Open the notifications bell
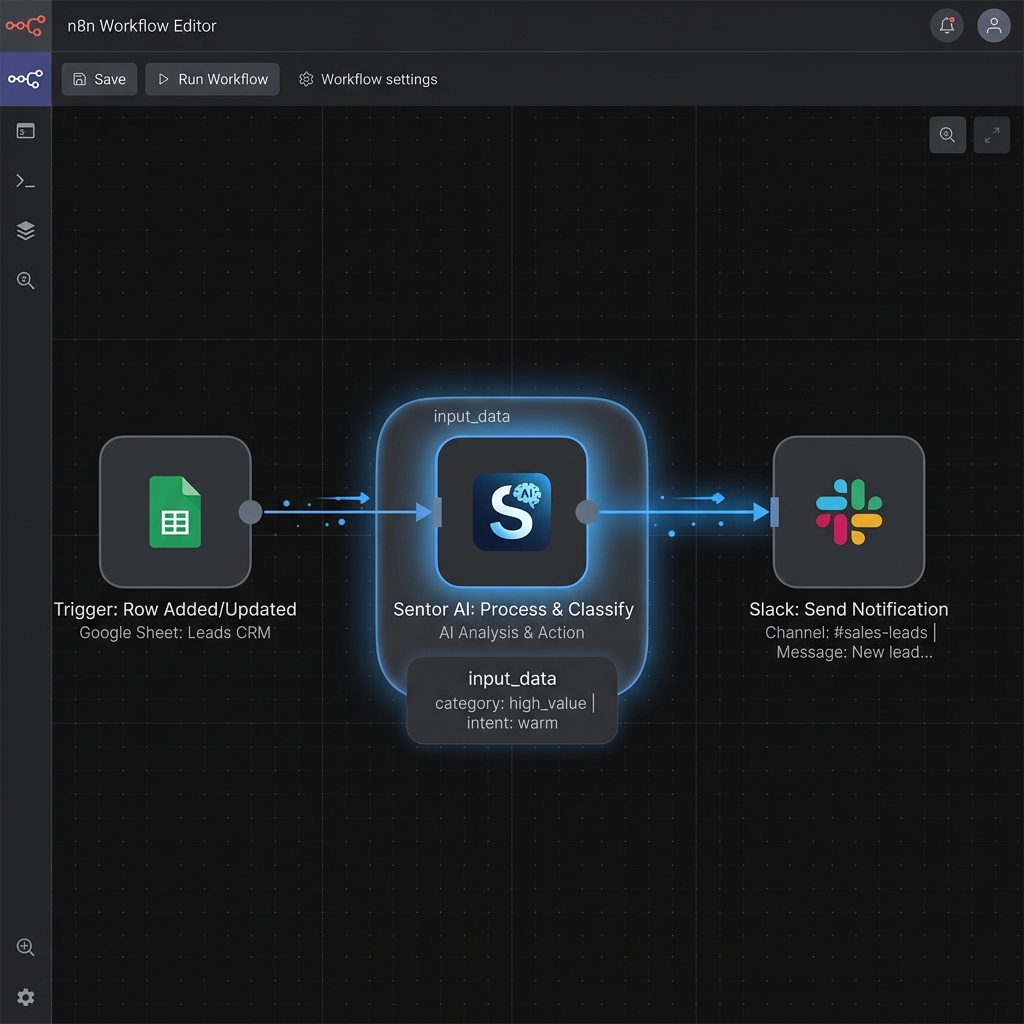Viewport: 1024px width, 1024px height. click(x=947, y=25)
